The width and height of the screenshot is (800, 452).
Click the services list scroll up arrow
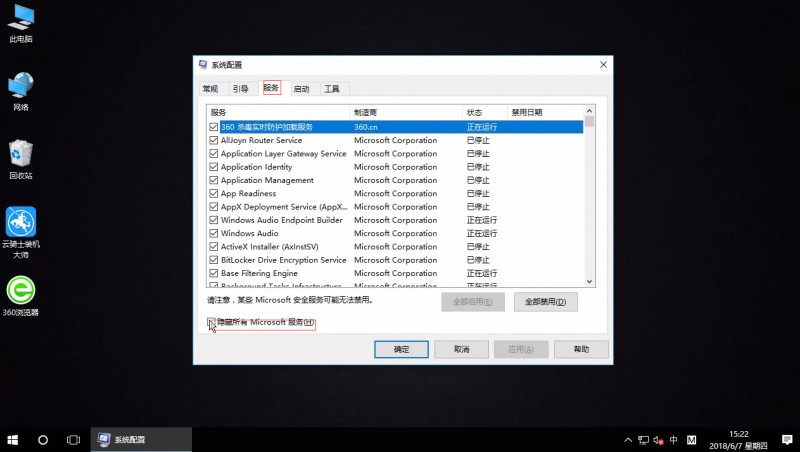[x=589, y=111]
